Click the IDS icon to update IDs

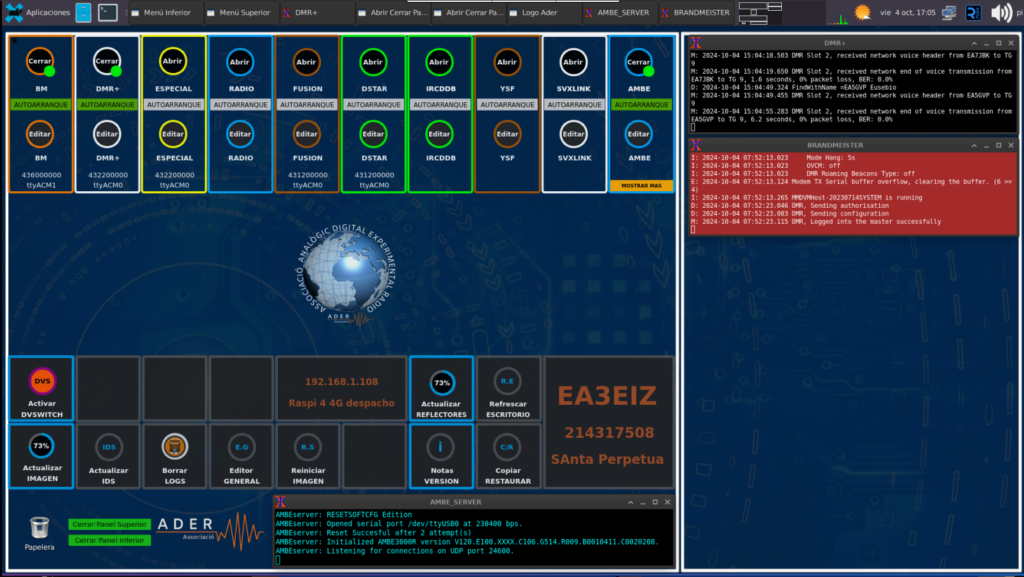tap(108, 447)
